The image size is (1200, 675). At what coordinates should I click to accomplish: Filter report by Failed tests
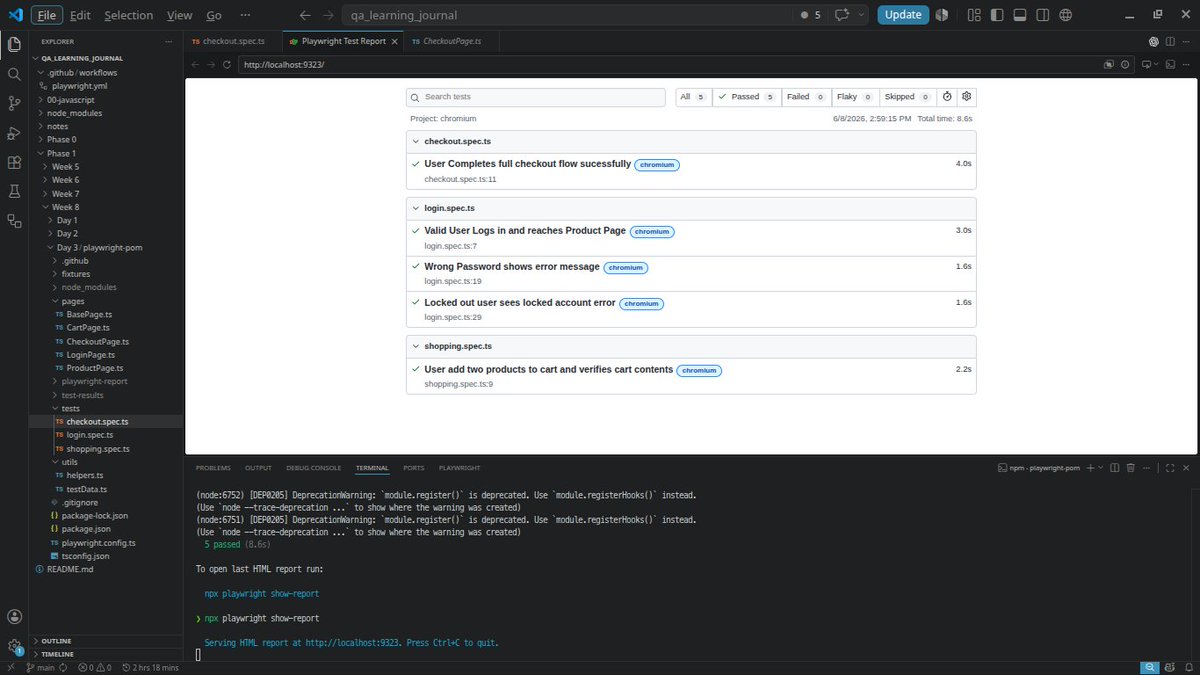(805, 97)
